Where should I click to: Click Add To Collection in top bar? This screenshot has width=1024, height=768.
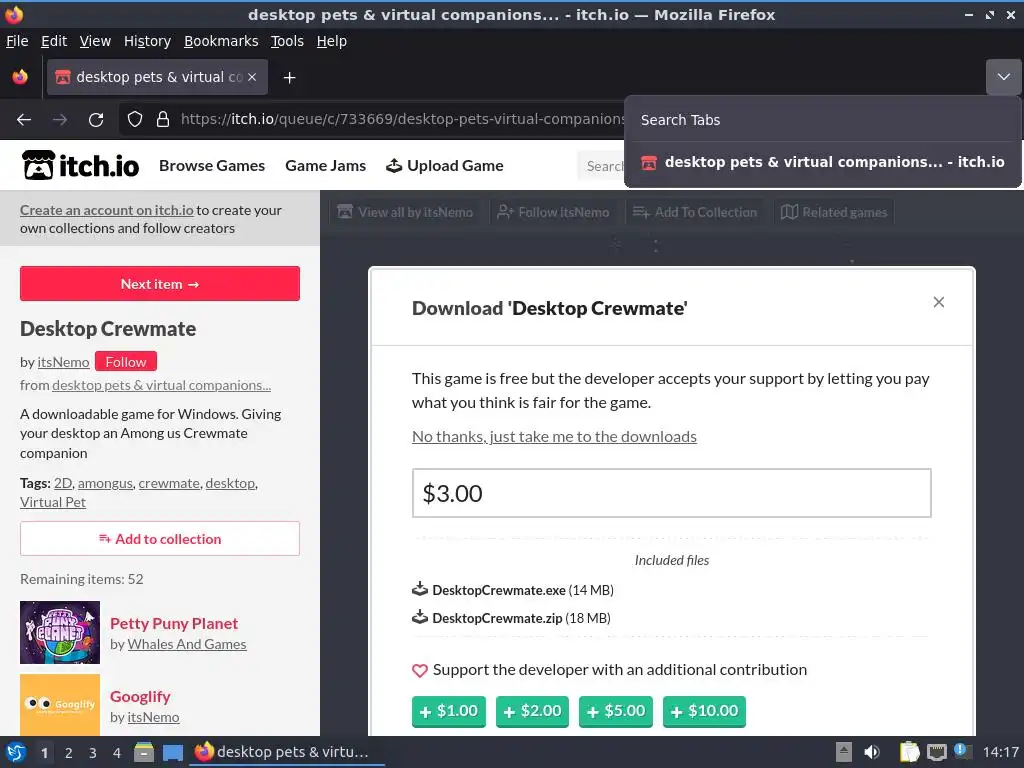pyautogui.click(x=695, y=212)
